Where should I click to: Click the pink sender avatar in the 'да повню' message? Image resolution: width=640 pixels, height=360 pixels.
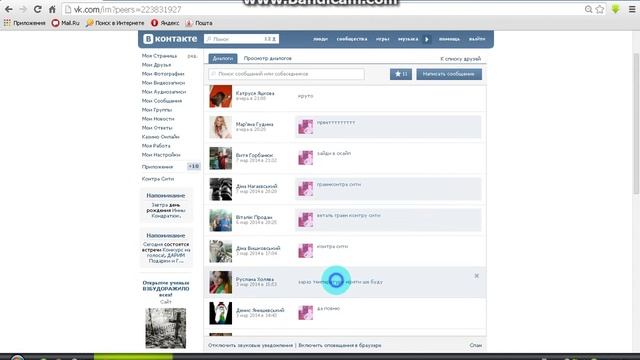tap(305, 313)
